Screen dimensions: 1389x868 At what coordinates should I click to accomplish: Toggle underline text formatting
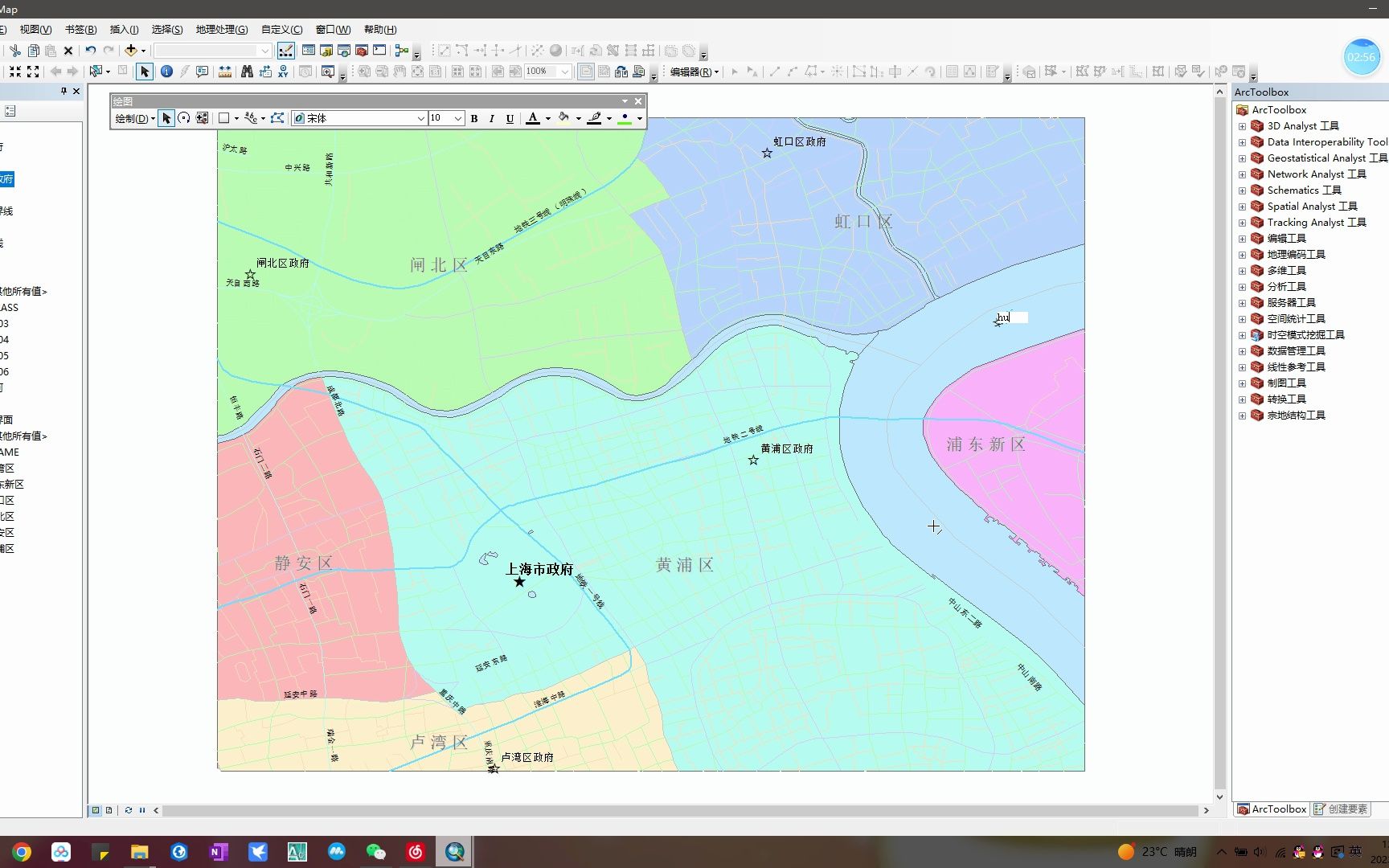510,118
